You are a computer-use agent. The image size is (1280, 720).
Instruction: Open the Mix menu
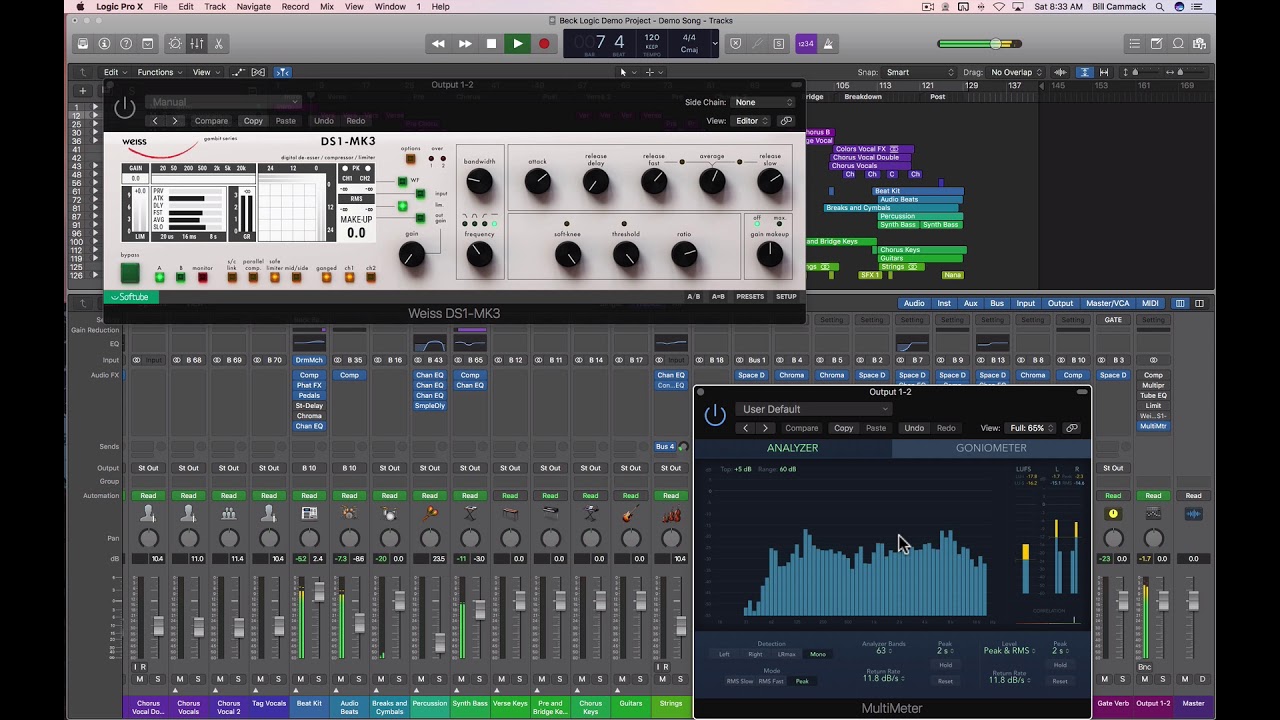(327, 7)
